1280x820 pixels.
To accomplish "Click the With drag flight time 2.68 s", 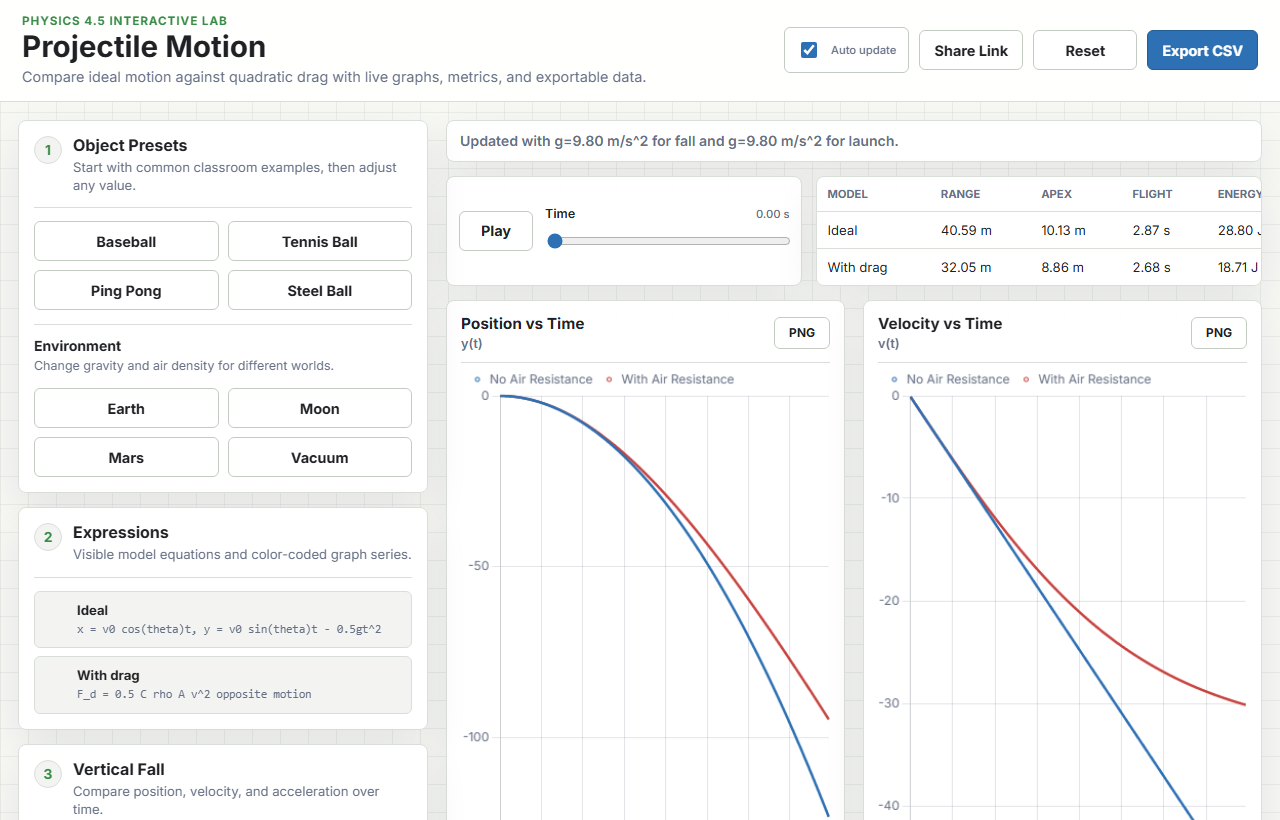I will click(x=1151, y=267).
